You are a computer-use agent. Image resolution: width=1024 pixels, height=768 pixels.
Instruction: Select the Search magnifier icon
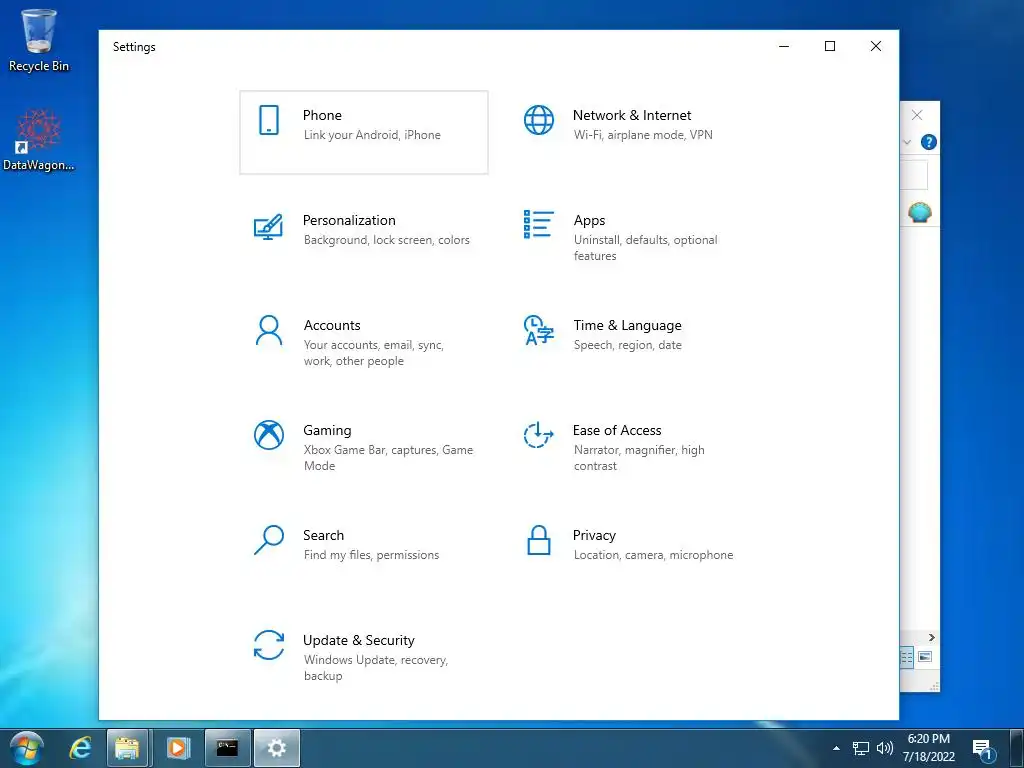268,540
